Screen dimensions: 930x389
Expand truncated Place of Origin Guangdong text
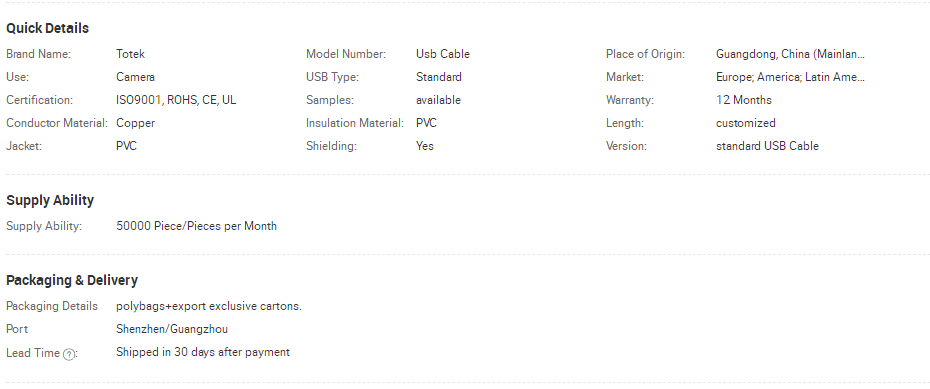tap(791, 54)
